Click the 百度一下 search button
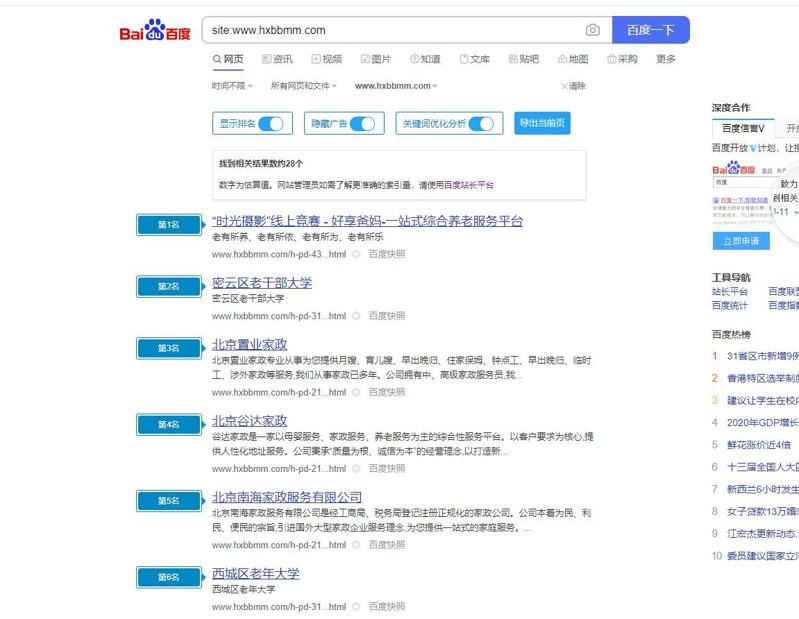This screenshot has width=799, height=619. [651, 30]
